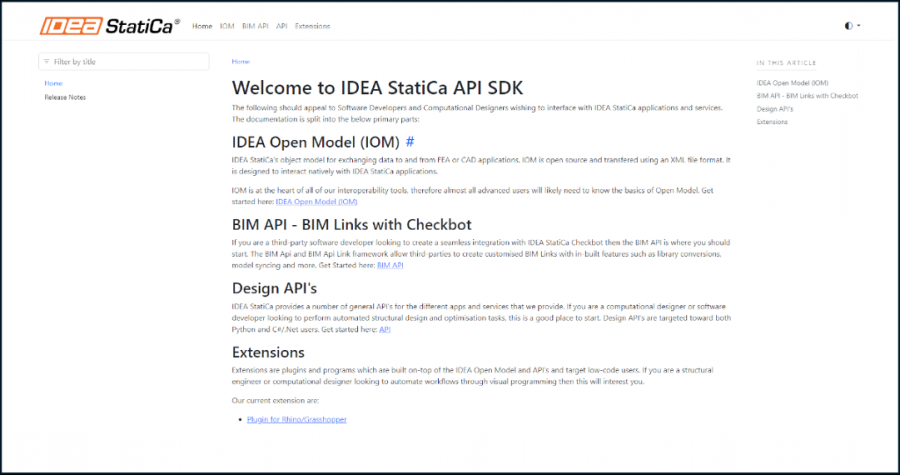Click the Home breadcrumb link
The width and height of the screenshot is (900, 475).
pyautogui.click(x=240, y=61)
